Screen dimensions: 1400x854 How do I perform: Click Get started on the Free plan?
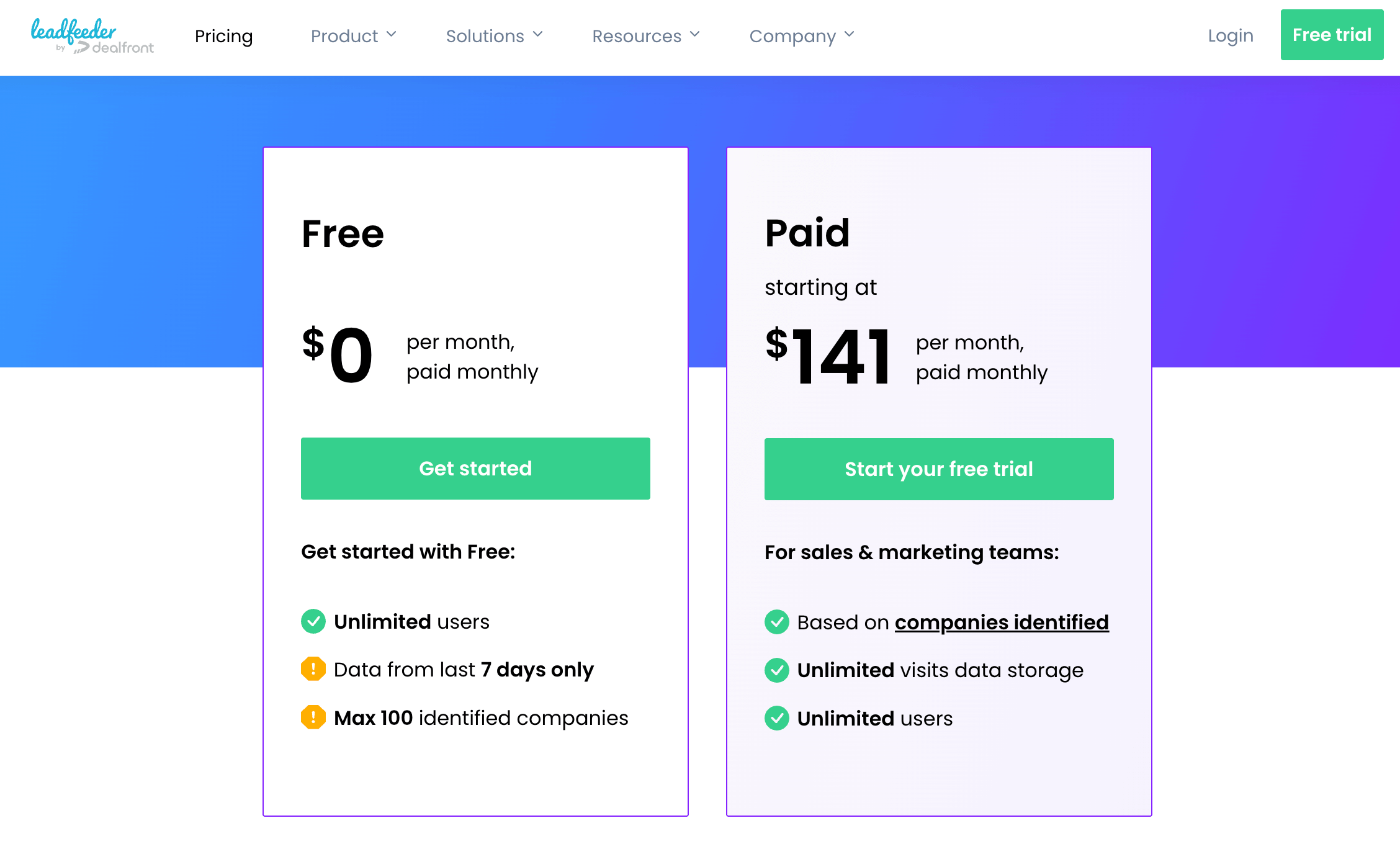pos(475,469)
